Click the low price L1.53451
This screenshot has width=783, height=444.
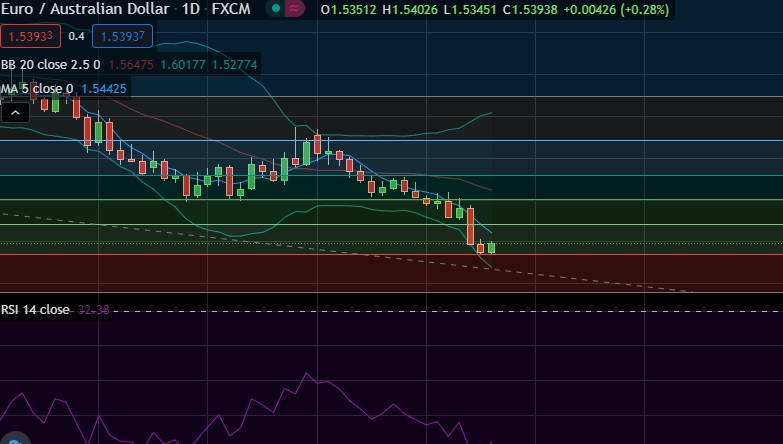point(470,9)
